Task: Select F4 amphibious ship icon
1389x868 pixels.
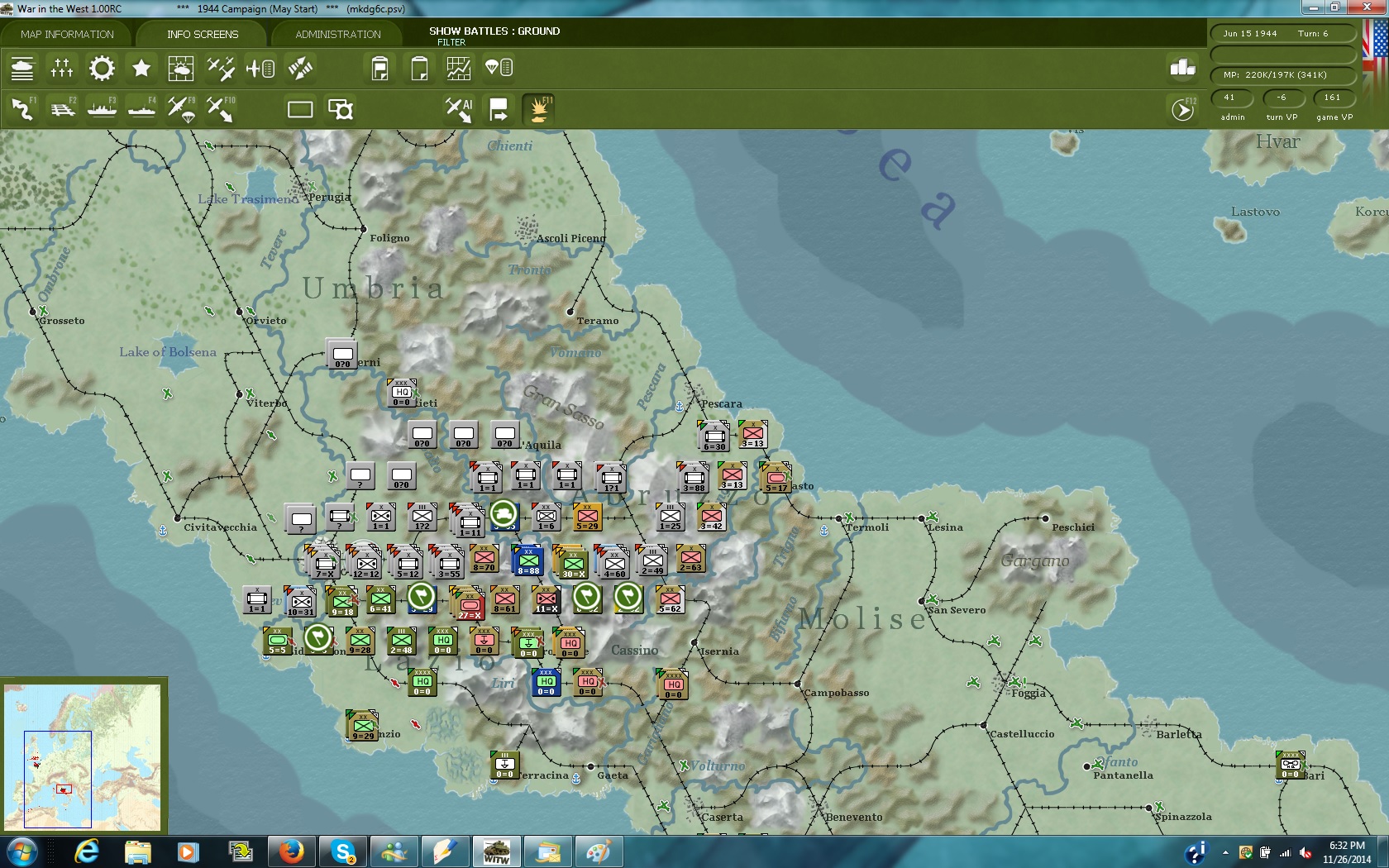Action: 141,109
